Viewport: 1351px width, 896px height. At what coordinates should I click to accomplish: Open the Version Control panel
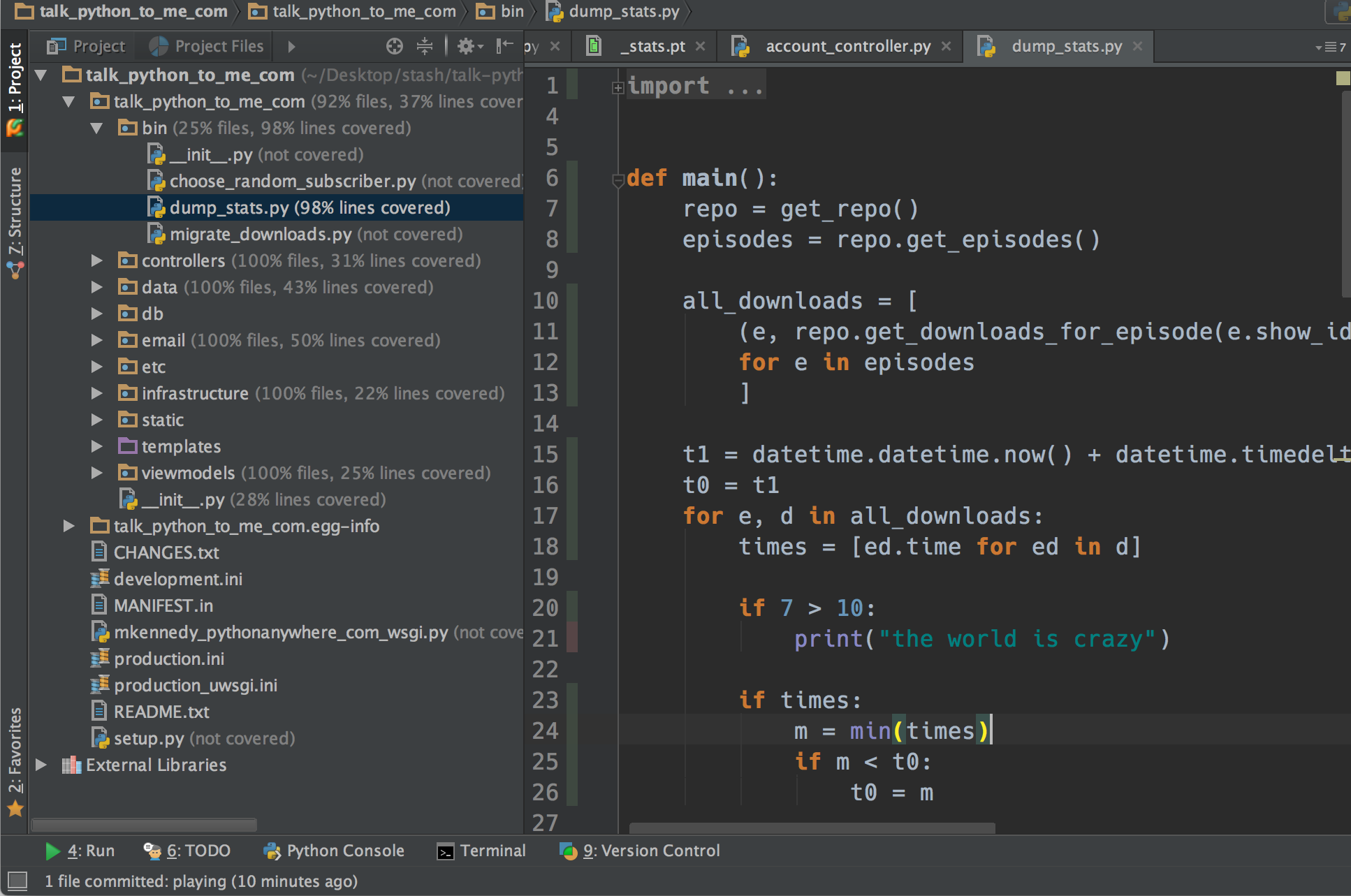640,850
